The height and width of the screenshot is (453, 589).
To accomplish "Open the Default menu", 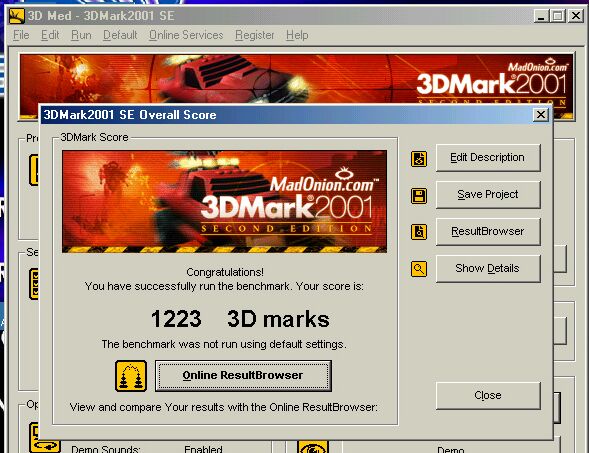I will coord(120,35).
